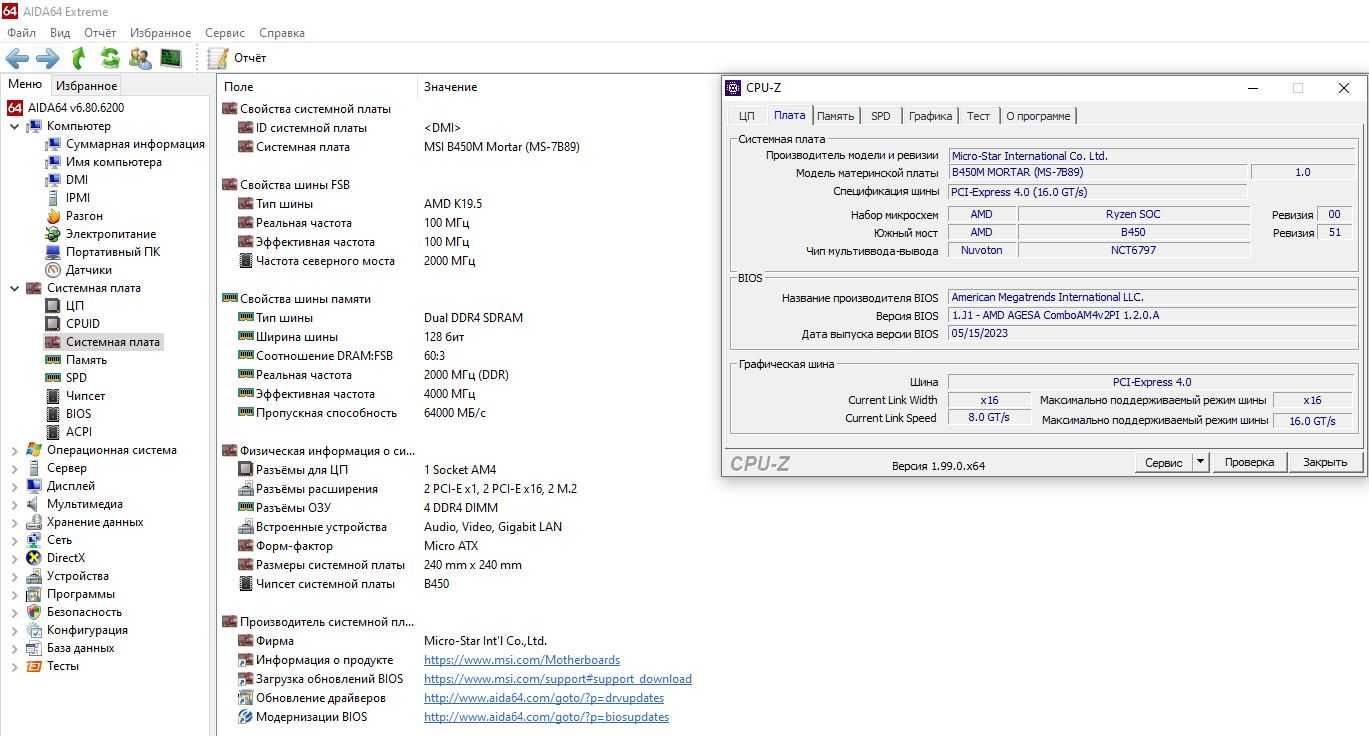Viewport: 1369px width, 736px height.
Task: Select the IPMI tree item
Action: tap(78, 198)
